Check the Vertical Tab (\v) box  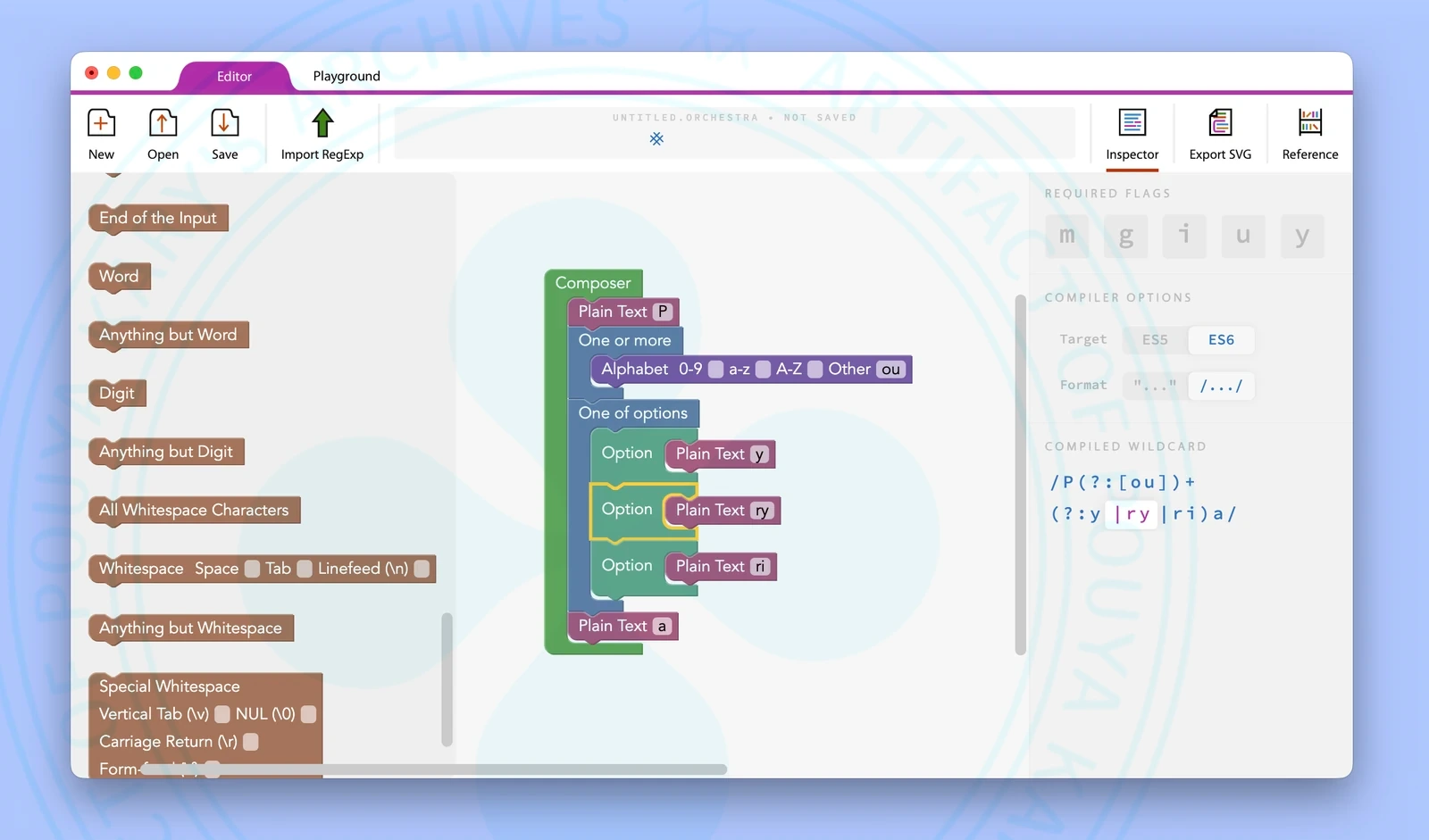pos(222,714)
